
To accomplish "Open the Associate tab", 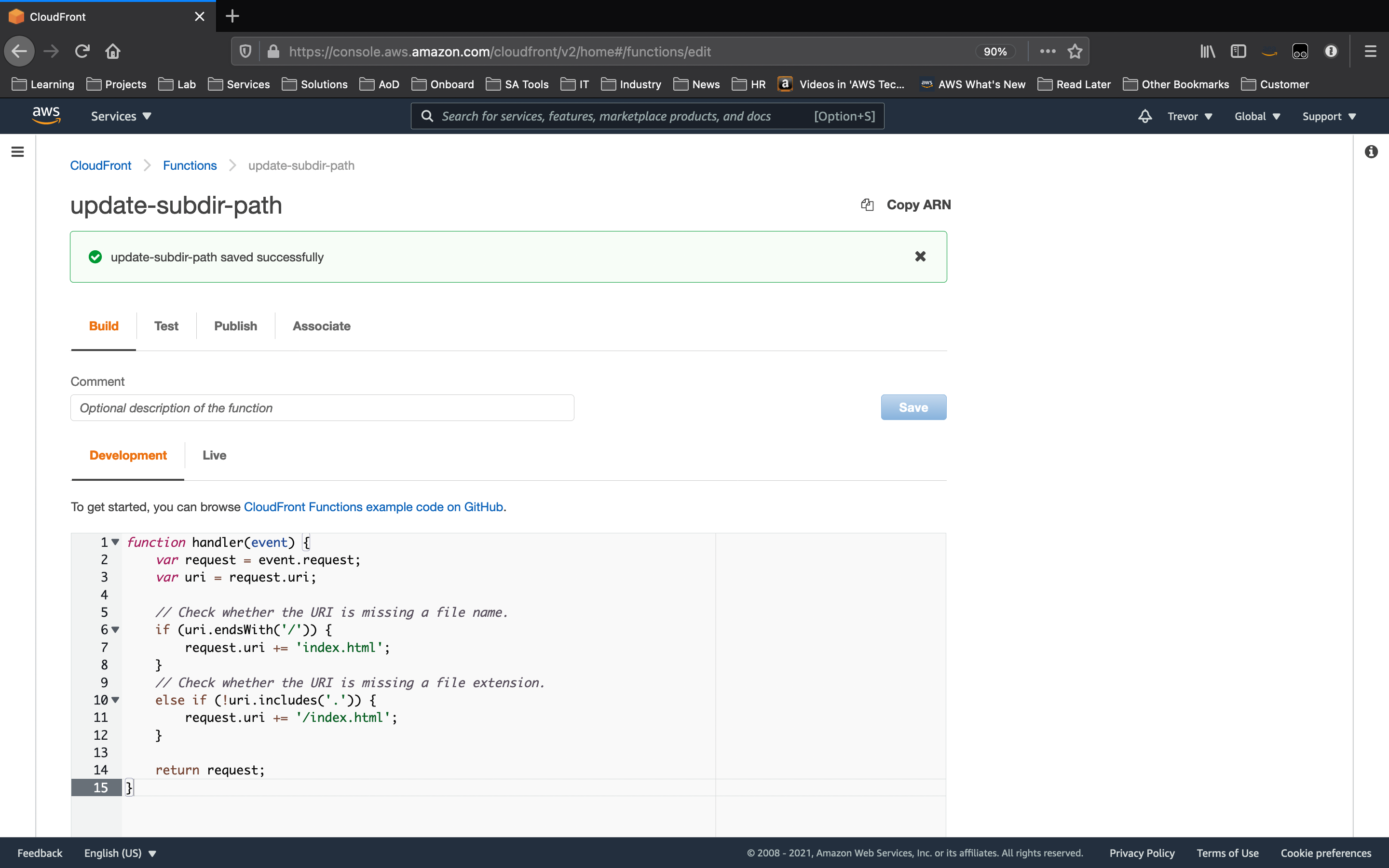I will (321, 326).
